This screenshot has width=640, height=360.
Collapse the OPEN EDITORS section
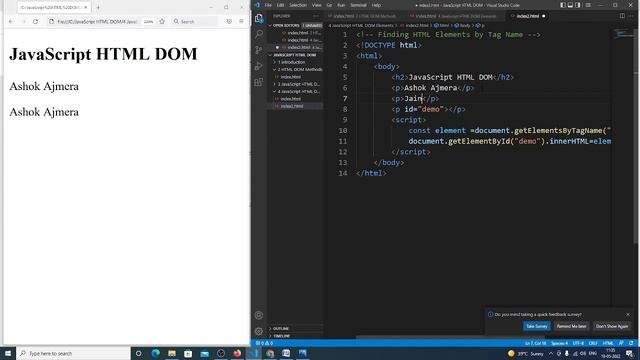[285, 25]
